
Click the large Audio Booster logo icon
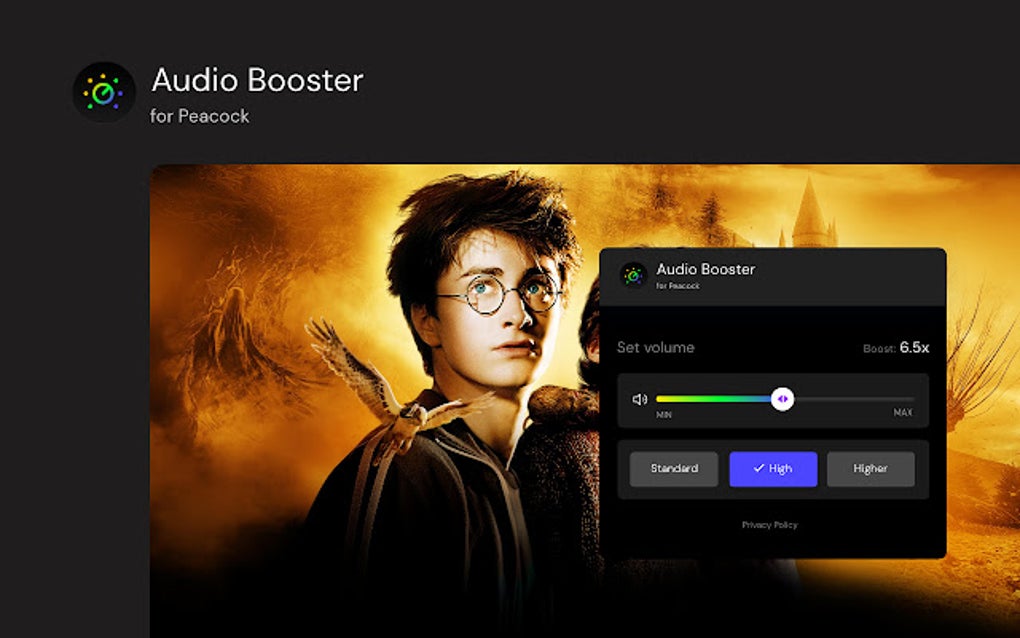[x=104, y=92]
